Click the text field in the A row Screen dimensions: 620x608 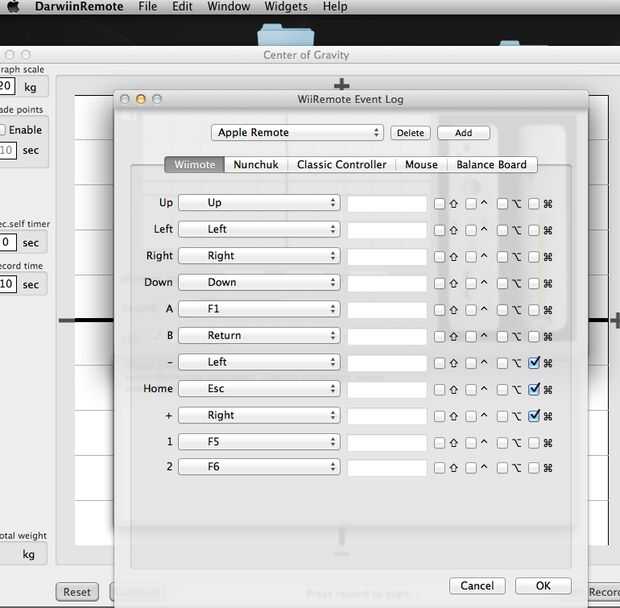tap(387, 310)
